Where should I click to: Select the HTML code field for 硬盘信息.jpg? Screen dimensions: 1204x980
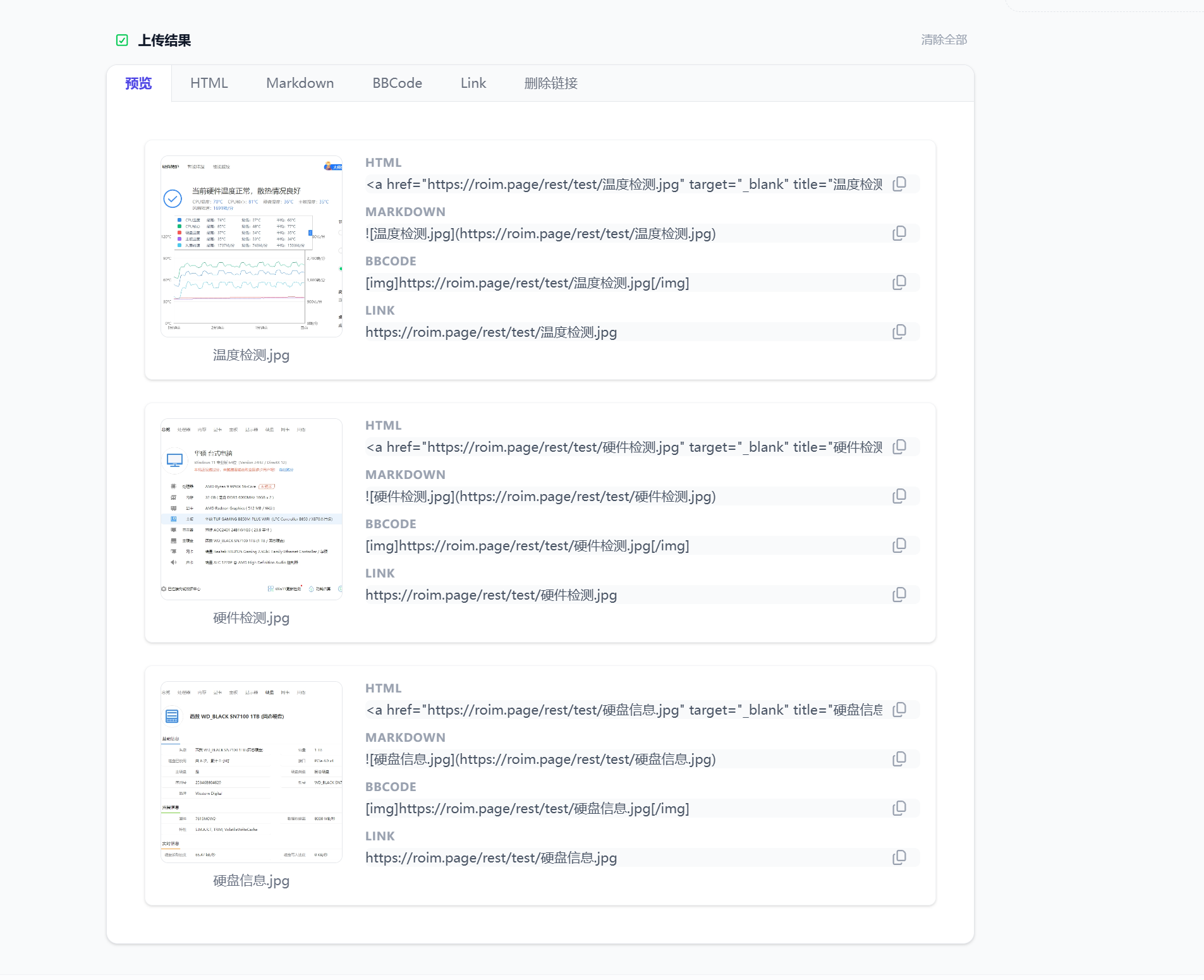point(624,710)
